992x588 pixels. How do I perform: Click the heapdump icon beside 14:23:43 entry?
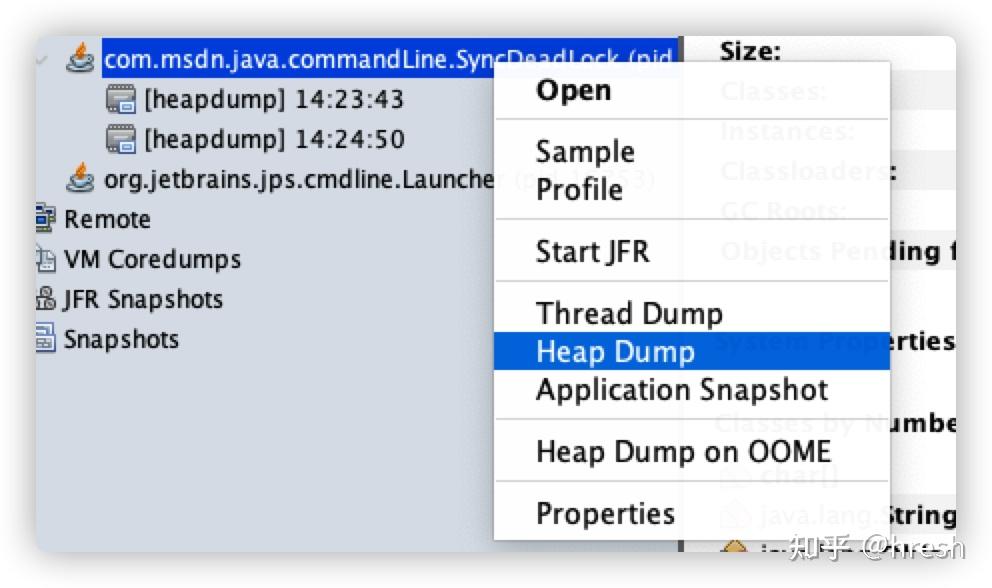click(122, 99)
